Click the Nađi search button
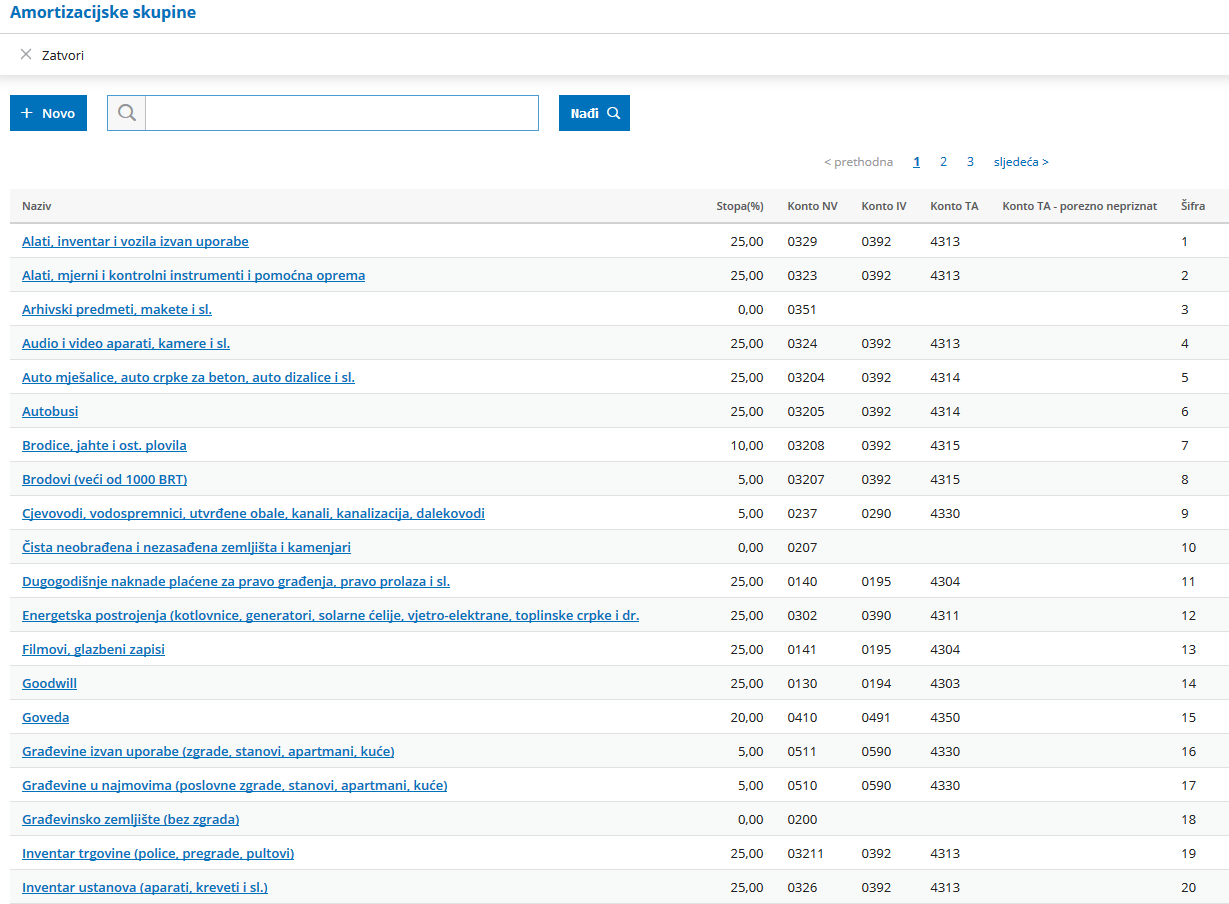Image resolution: width=1229 pixels, height=904 pixels. click(594, 113)
